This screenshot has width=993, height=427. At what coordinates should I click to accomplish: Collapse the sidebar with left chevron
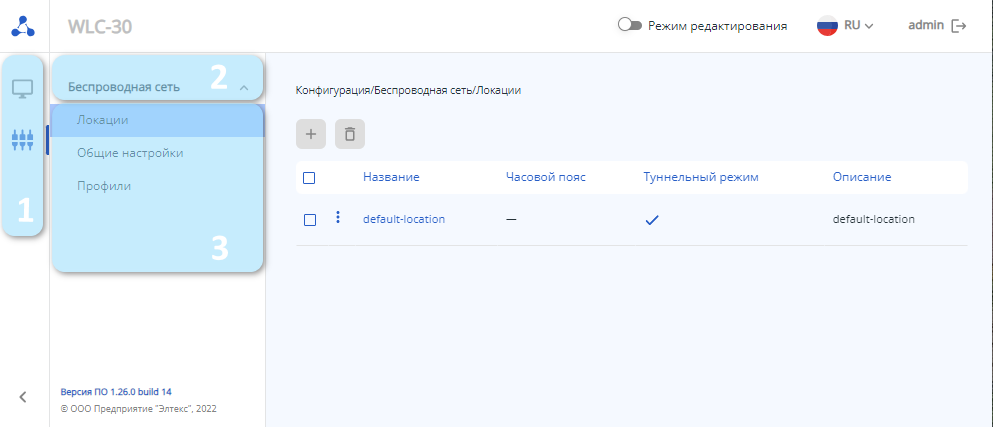[x=23, y=397]
